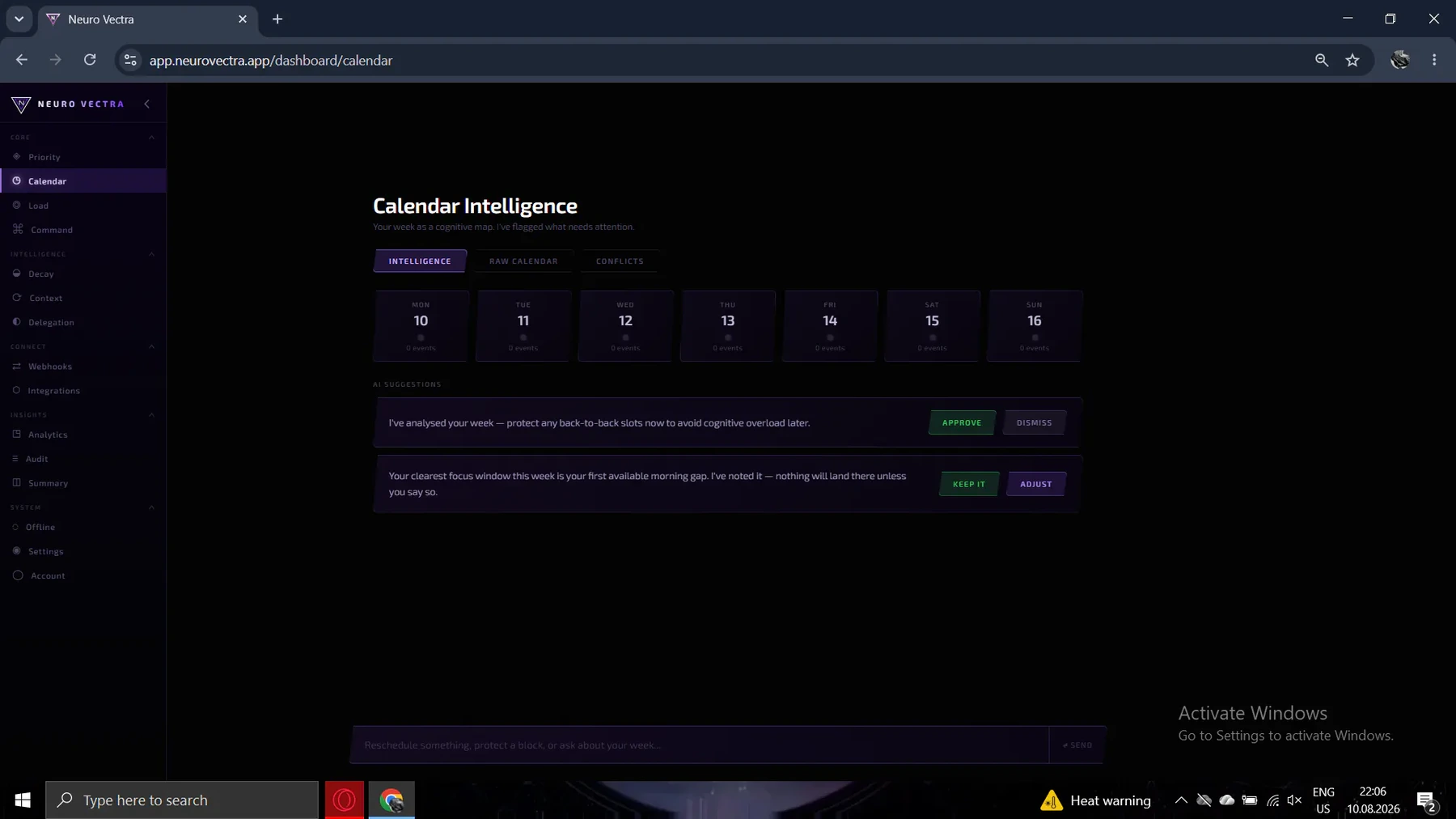This screenshot has height=819, width=1456.
Task: Switch to the Conflicts tab
Action: click(620, 261)
